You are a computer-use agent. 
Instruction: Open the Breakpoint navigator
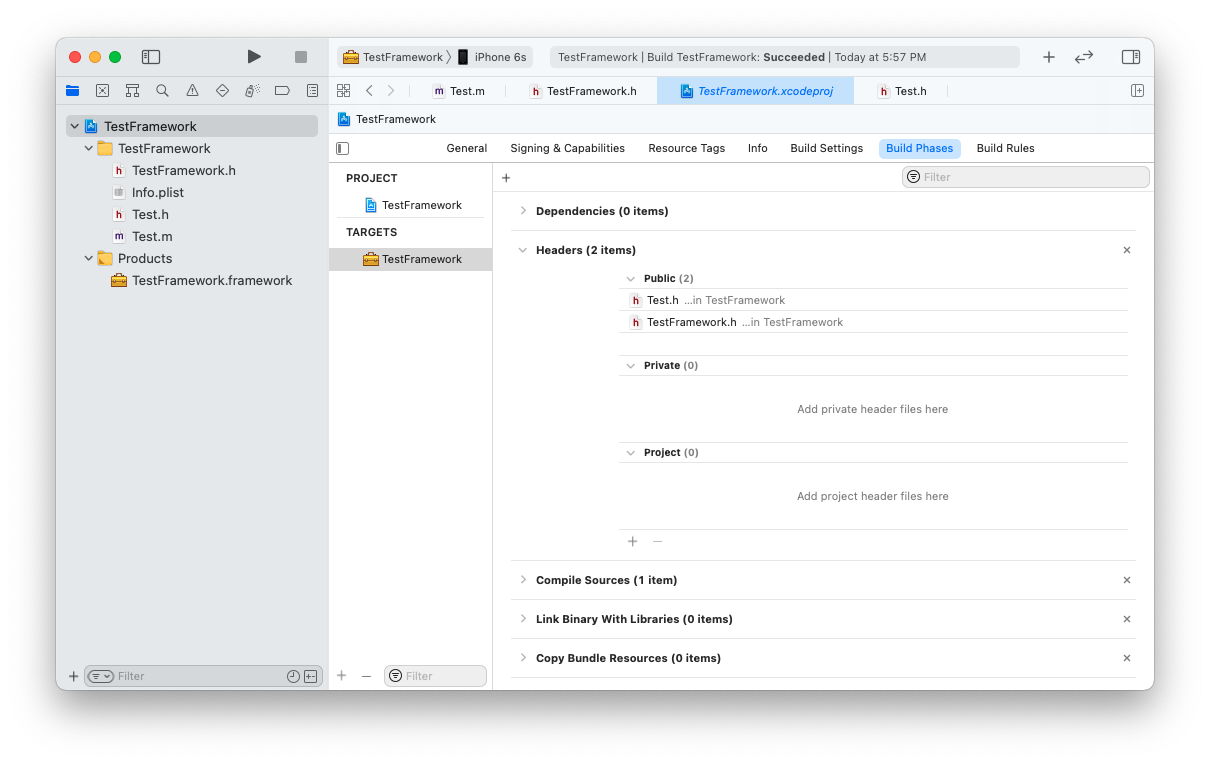[282, 90]
